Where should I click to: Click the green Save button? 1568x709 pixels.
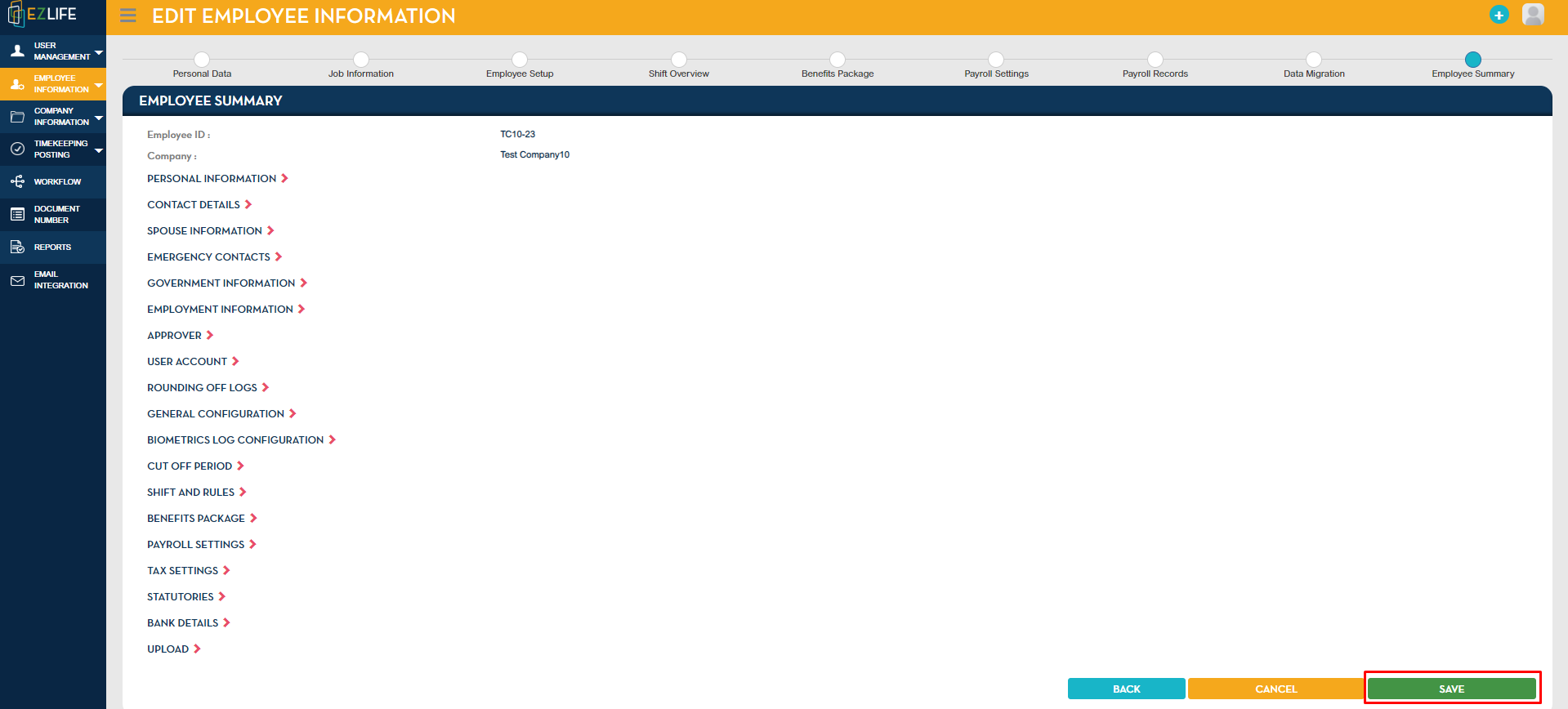click(x=1452, y=689)
